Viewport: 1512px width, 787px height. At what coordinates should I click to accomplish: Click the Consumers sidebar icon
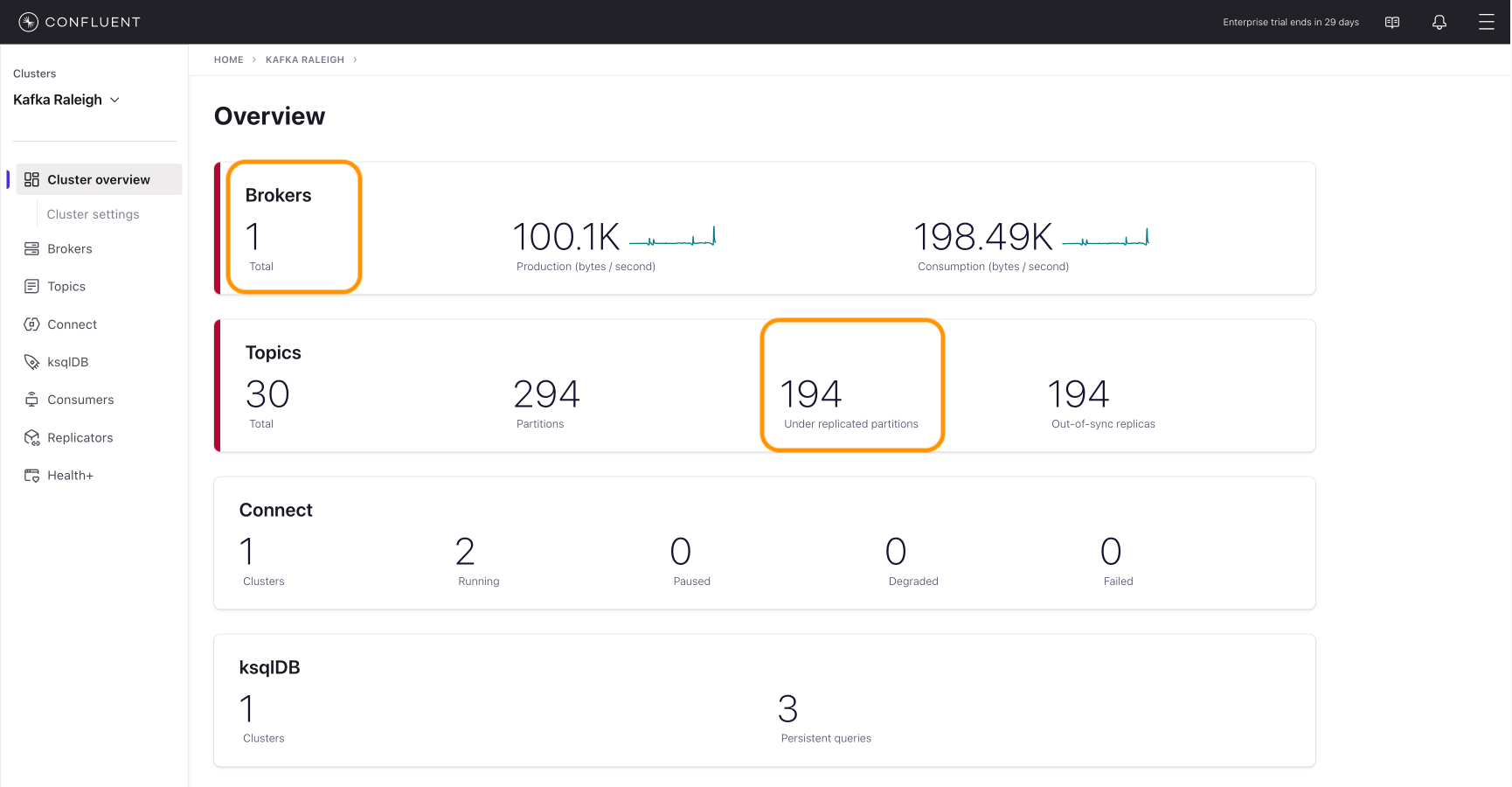(x=31, y=400)
